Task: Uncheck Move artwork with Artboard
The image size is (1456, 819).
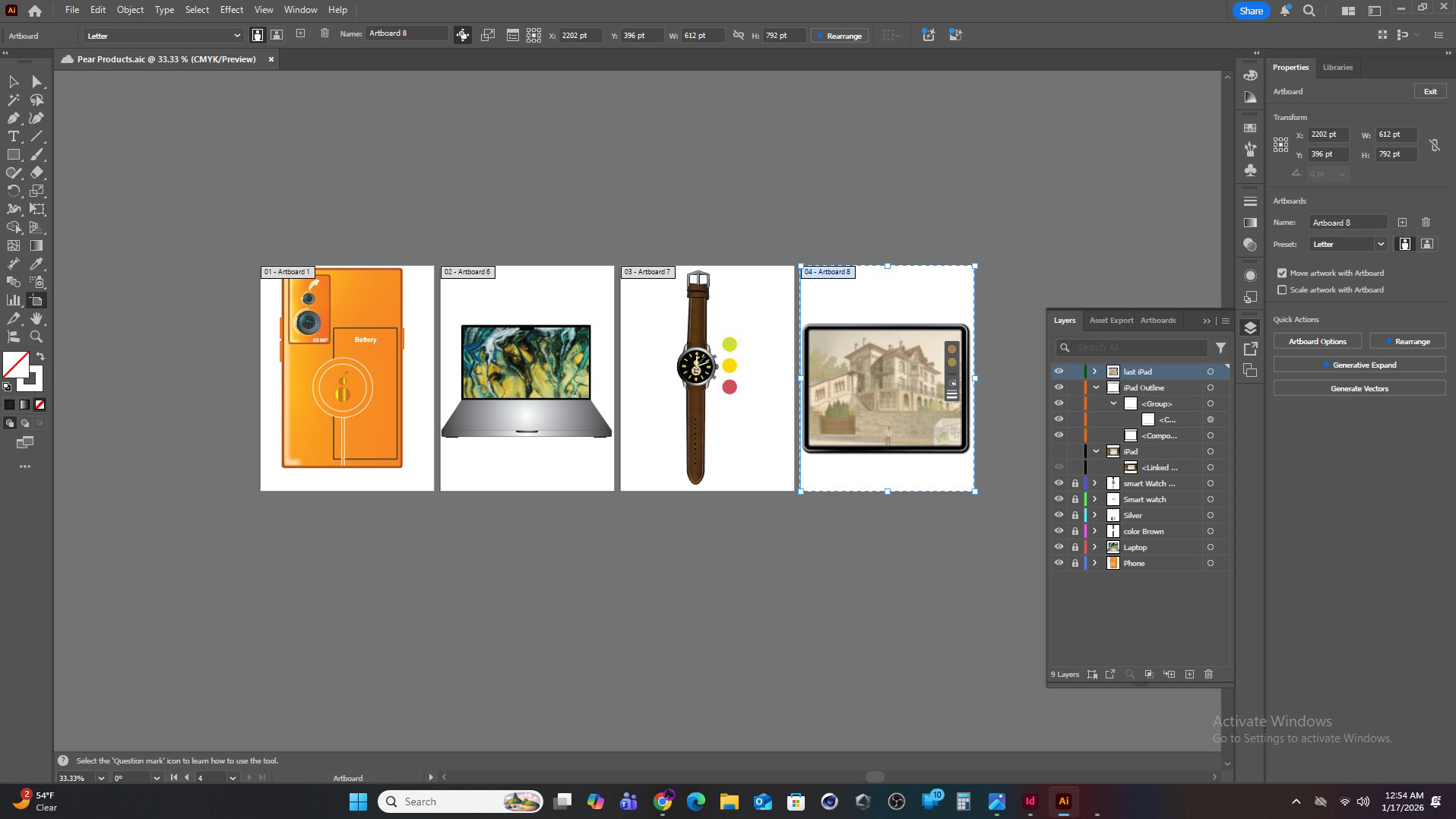Action: (x=1282, y=274)
